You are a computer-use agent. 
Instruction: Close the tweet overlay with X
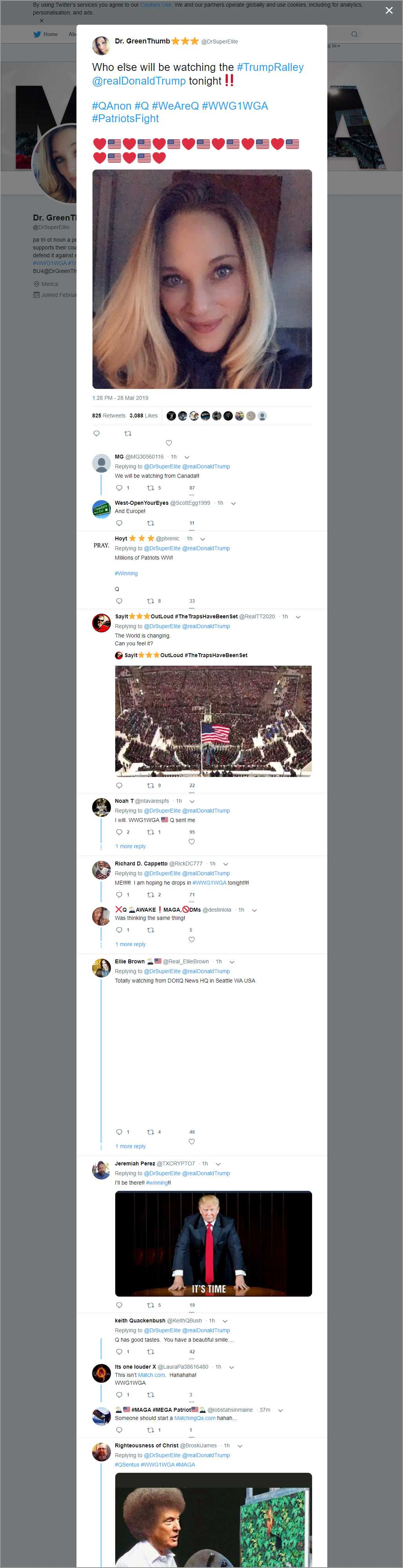(x=389, y=10)
